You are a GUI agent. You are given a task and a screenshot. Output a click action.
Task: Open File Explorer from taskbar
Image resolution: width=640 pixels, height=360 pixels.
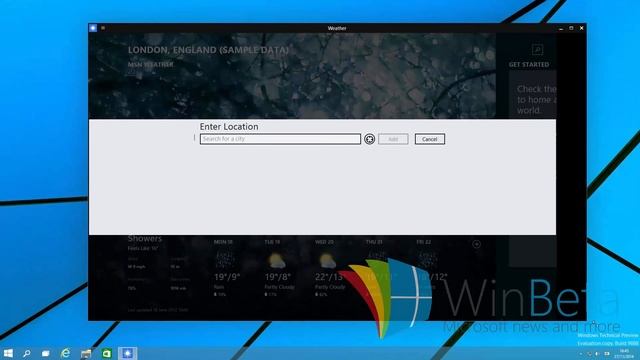86,353
